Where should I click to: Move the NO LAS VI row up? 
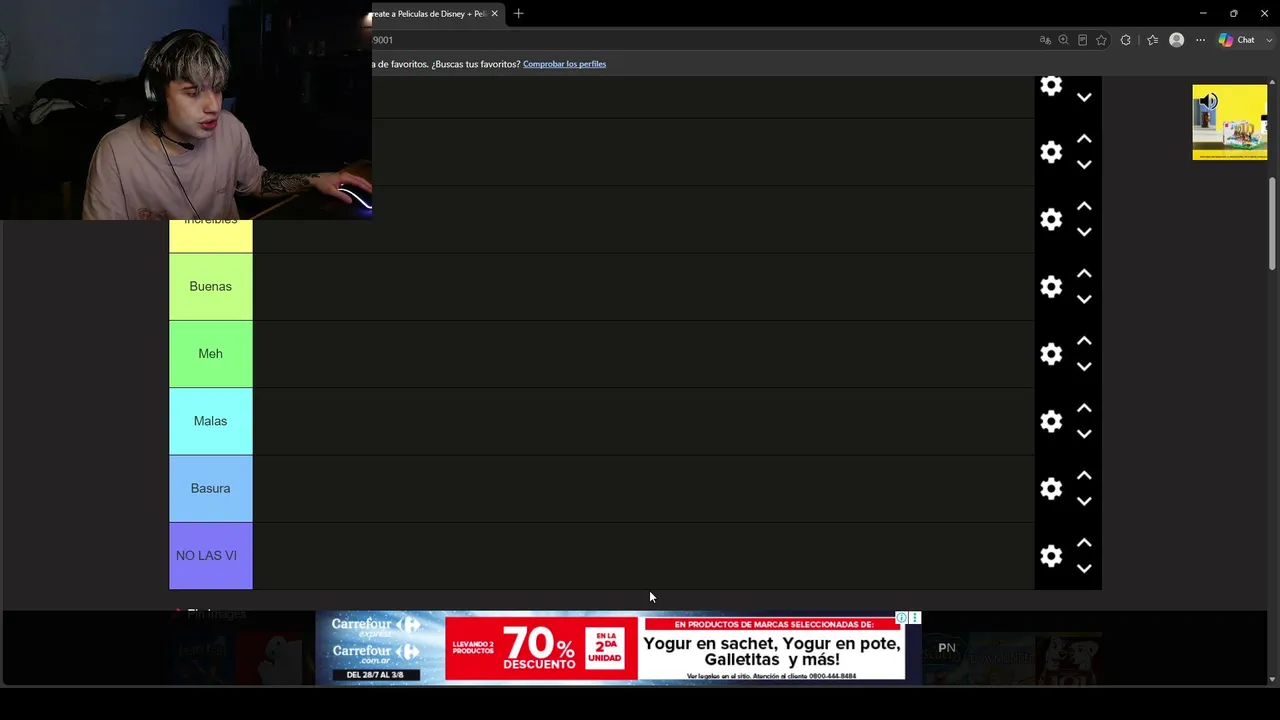[x=1084, y=542]
